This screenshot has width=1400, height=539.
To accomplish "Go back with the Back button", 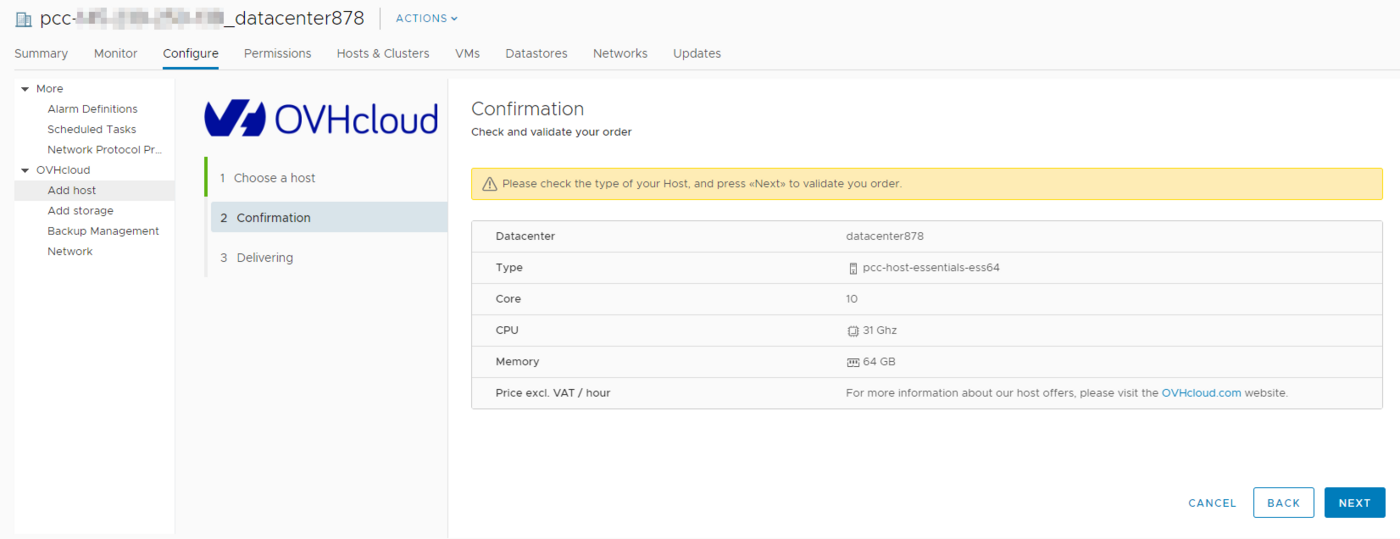I will (1282, 503).
